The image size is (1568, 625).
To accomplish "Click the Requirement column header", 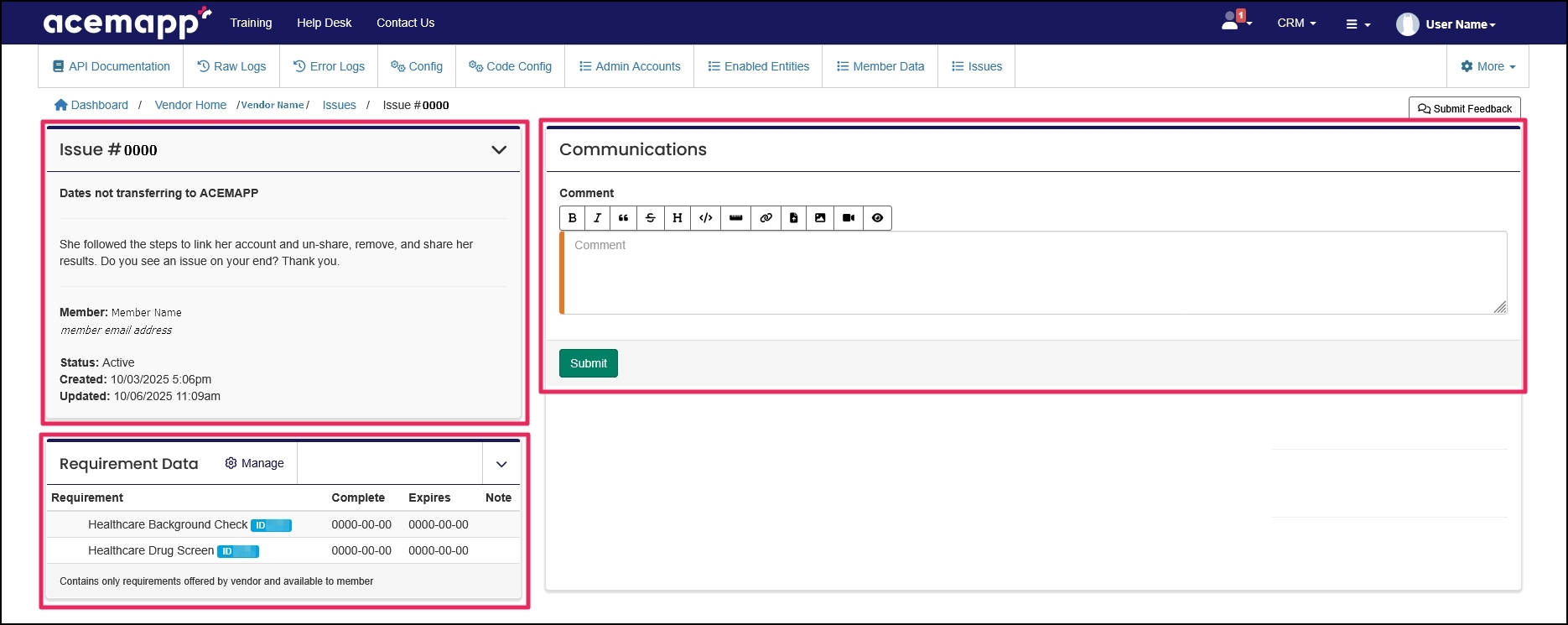I will 87,497.
